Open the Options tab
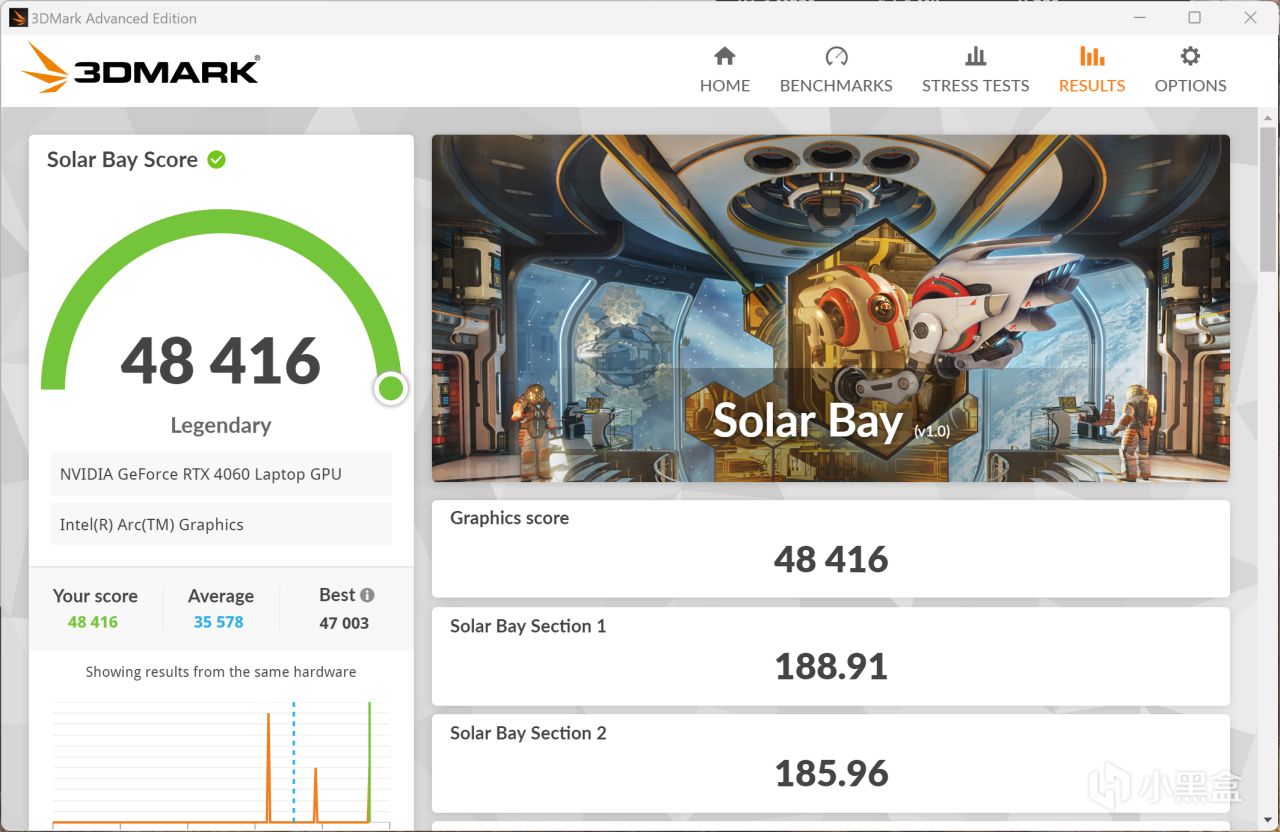This screenshot has height=832, width=1280. 1190,70
